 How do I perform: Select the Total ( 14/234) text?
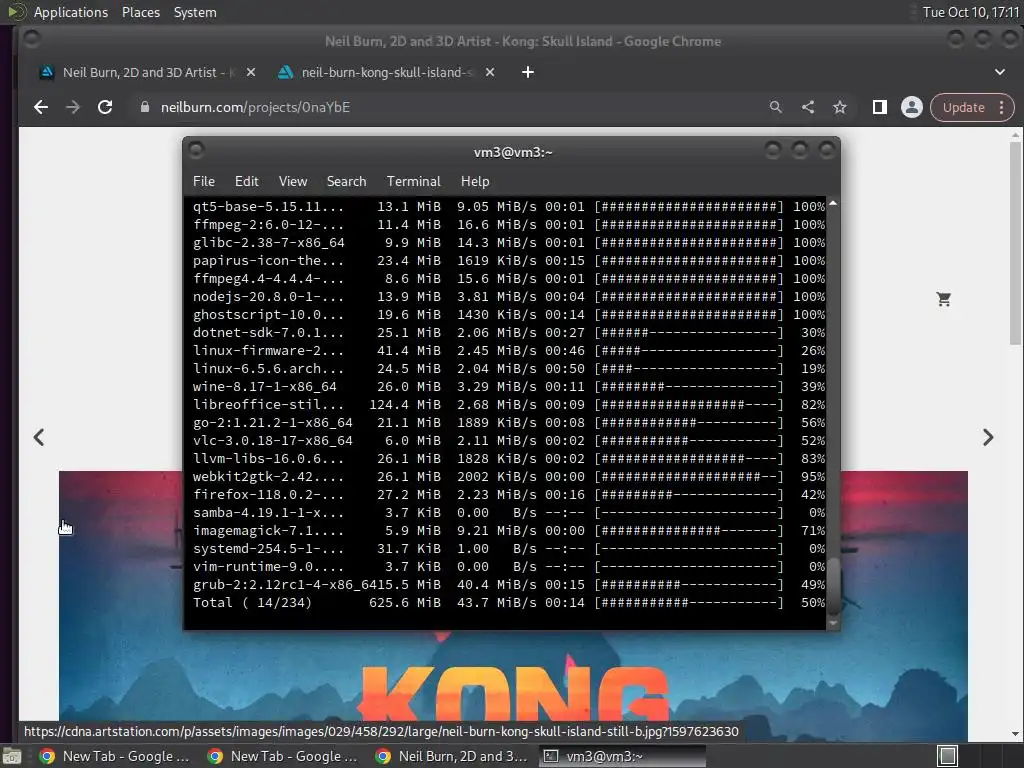[252, 603]
